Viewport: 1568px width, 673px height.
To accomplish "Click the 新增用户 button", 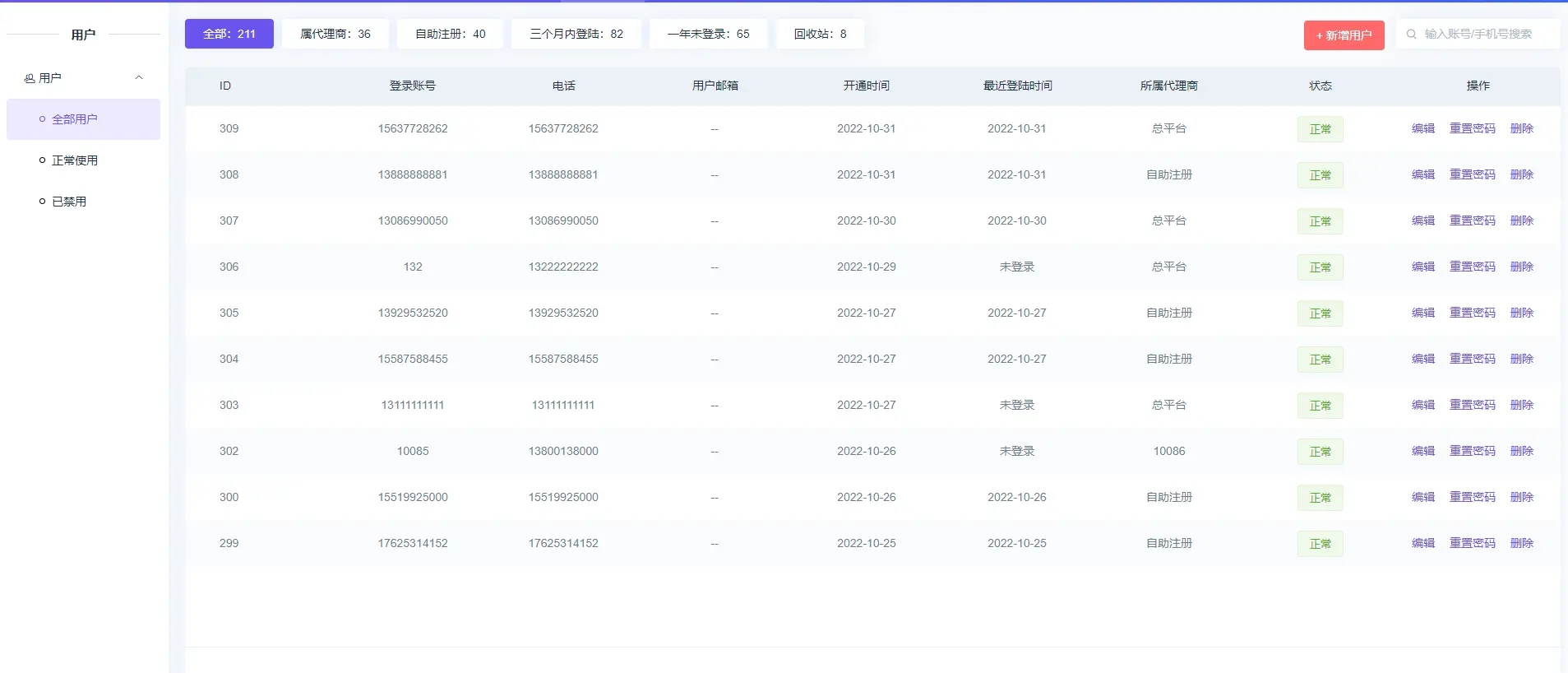I will click(x=1344, y=35).
